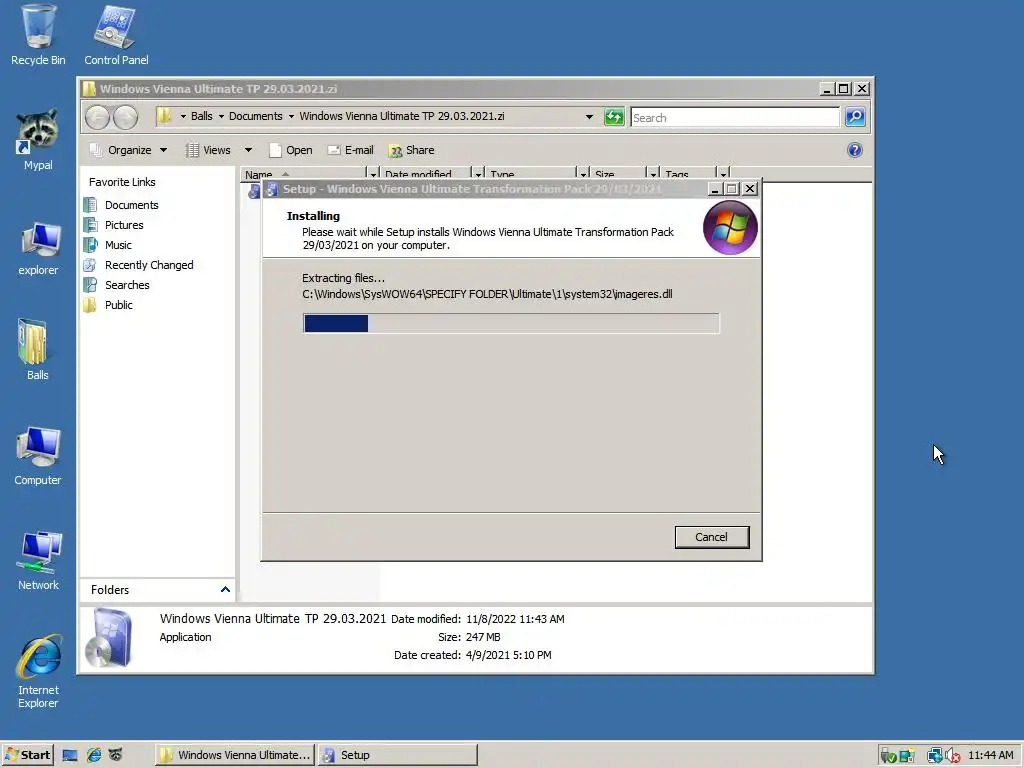Click the Windows Vienna orb logo in Setup
The width and height of the screenshot is (1024, 768).
[x=730, y=227]
